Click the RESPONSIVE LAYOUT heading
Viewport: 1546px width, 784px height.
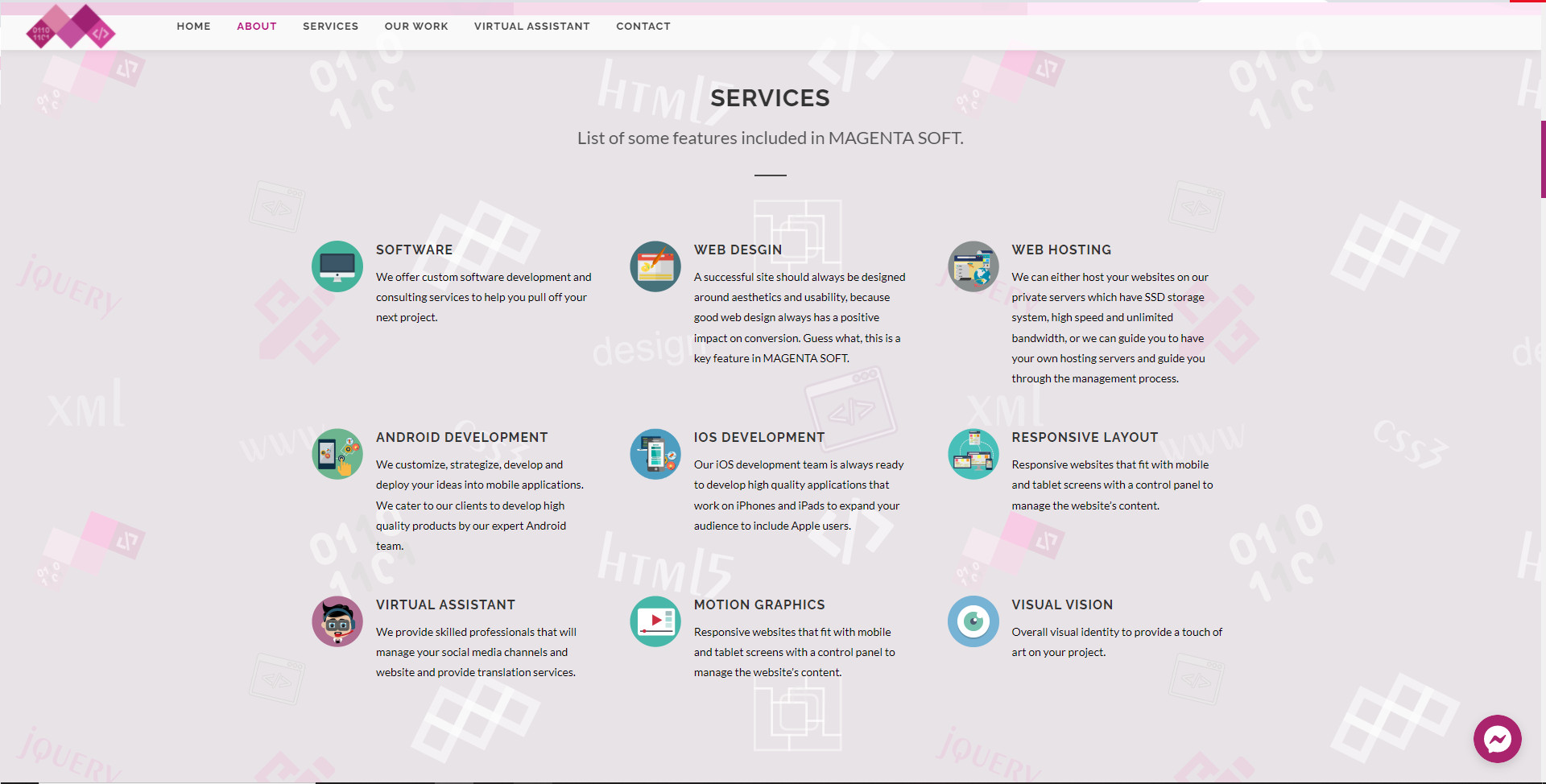pos(1085,438)
